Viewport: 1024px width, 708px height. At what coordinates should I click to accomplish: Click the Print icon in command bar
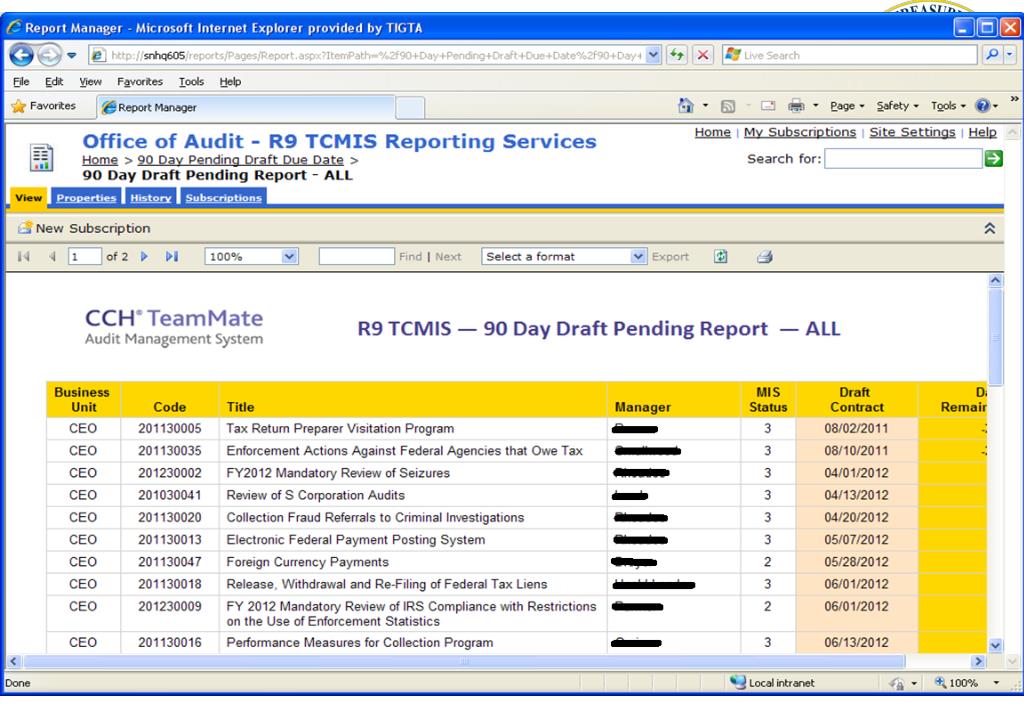coord(796,106)
